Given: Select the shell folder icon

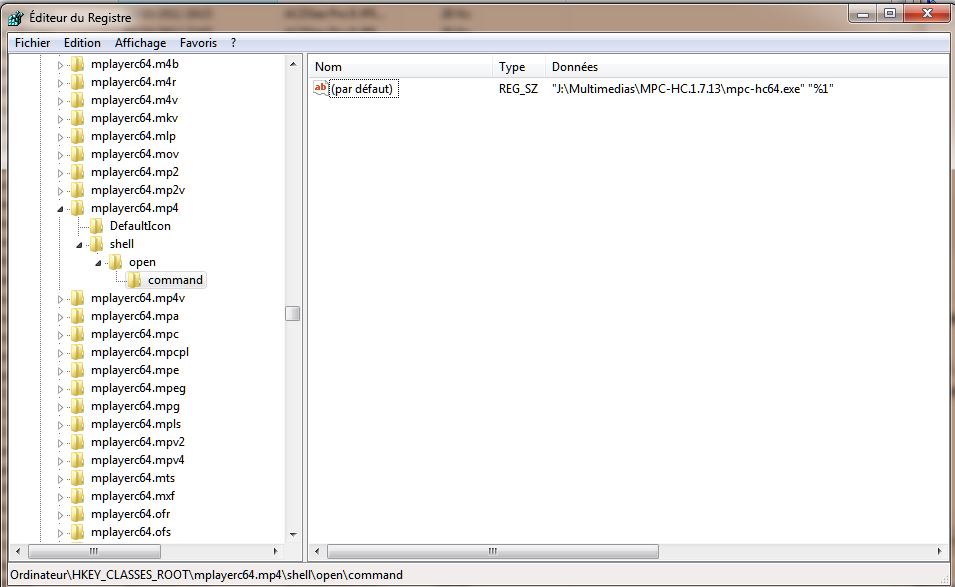Looking at the screenshot, I should (x=96, y=244).
